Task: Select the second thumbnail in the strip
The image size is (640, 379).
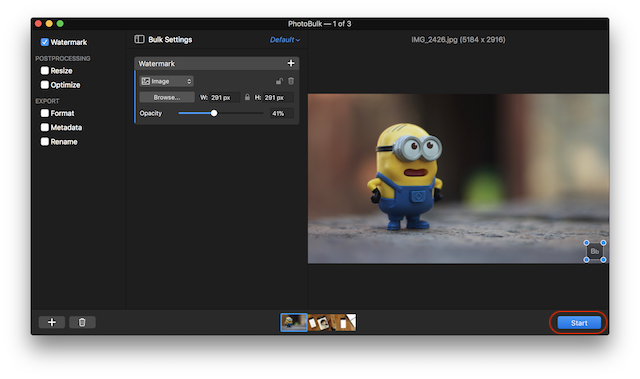Action: 319,322
